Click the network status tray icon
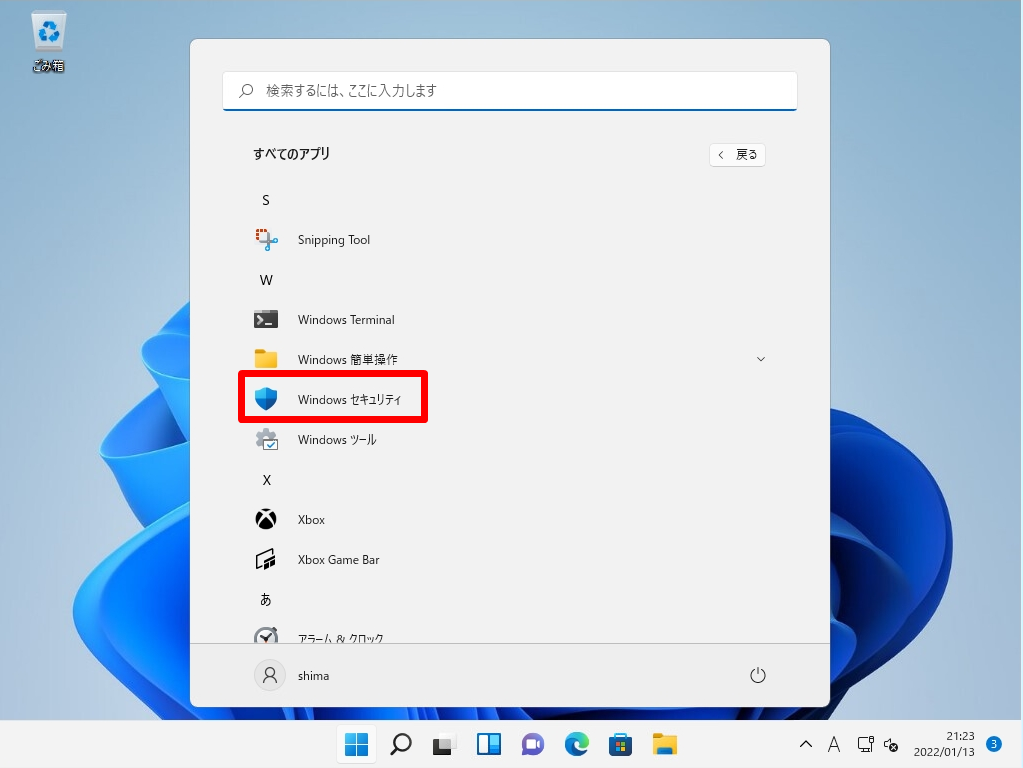The width and height of the screenshot is (1023, 768). pyautogui.click(x=865, y=745)
